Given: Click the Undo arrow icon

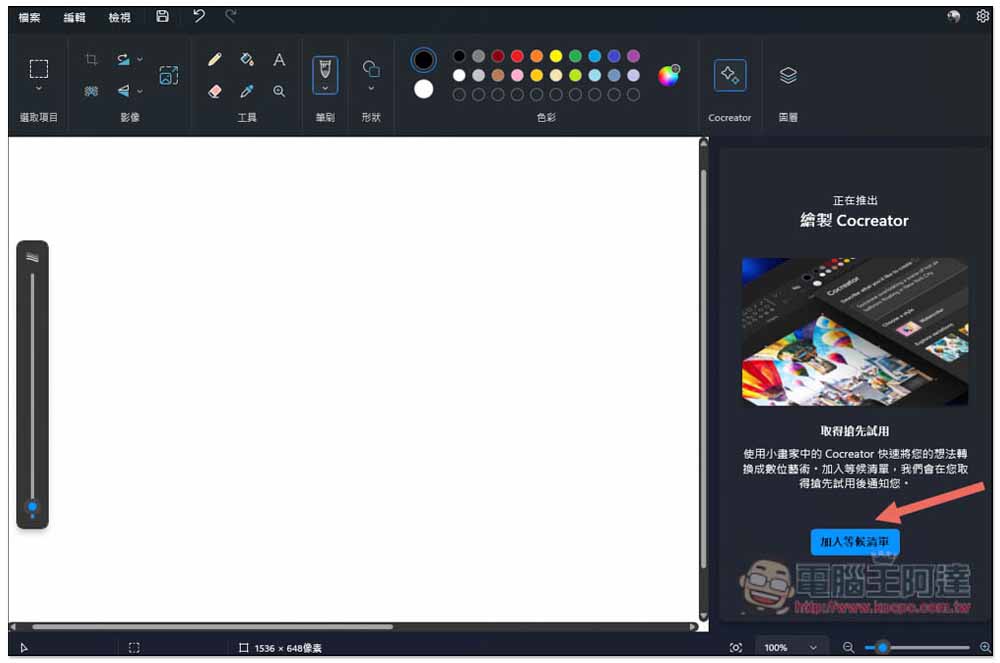Looking at the screenshot, I should click(x=199, y=16).
